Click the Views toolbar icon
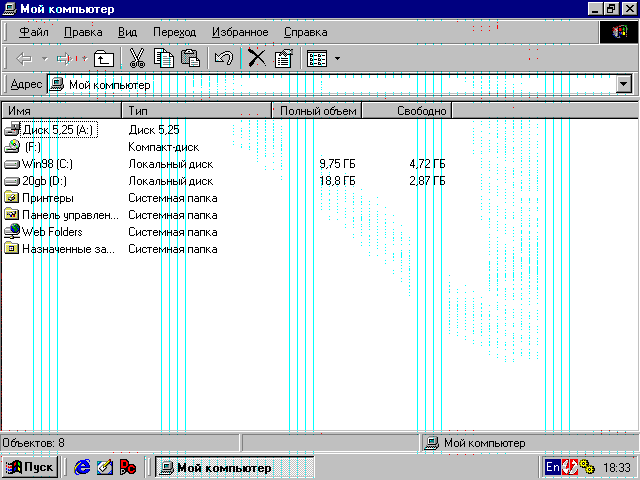 (x=317, y=59)
